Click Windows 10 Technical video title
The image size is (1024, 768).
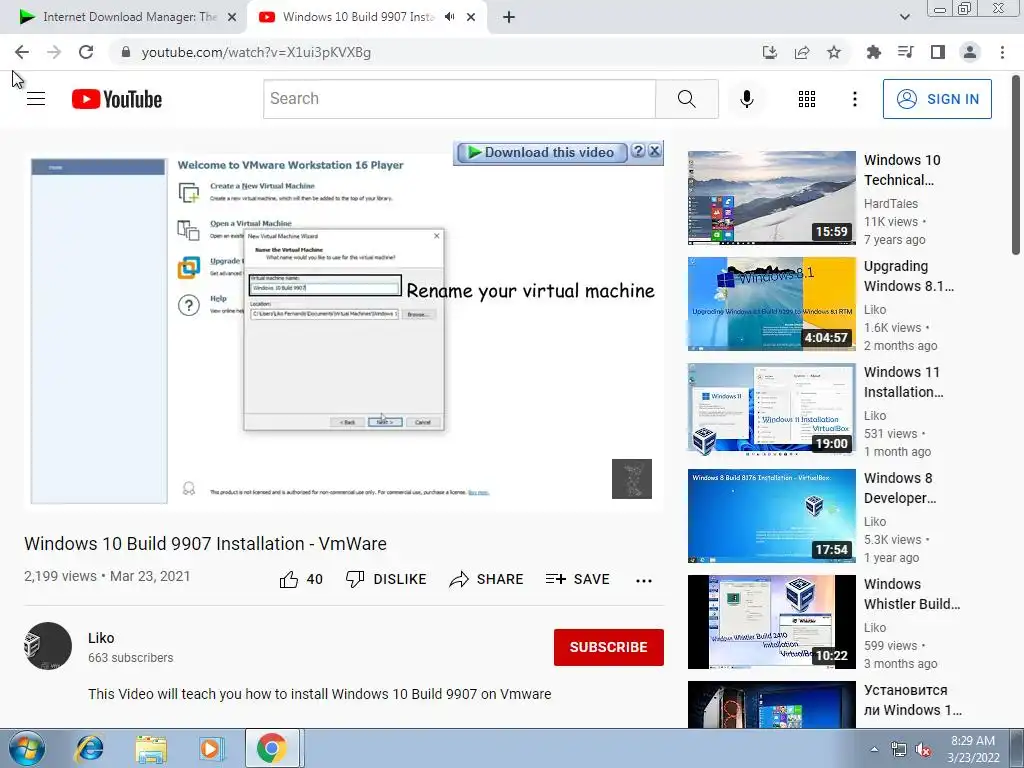902,170
